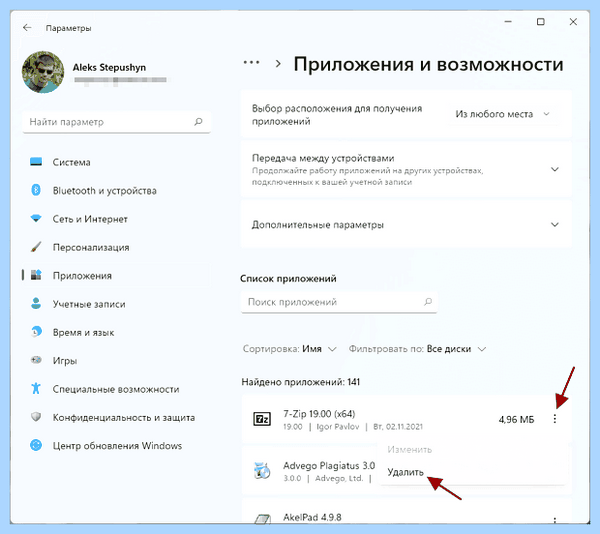The width and height of the screenshot is (600, 534).
Task: Click the three-dot menu for 7-Zip
Action: 554,419
